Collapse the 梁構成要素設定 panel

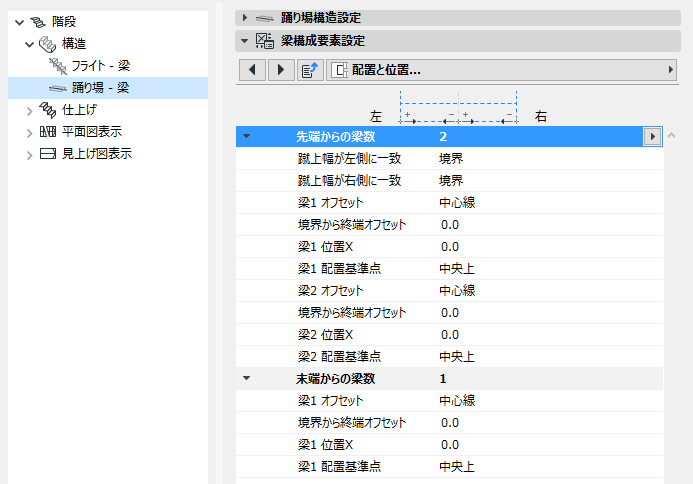[x=244, y=41]
